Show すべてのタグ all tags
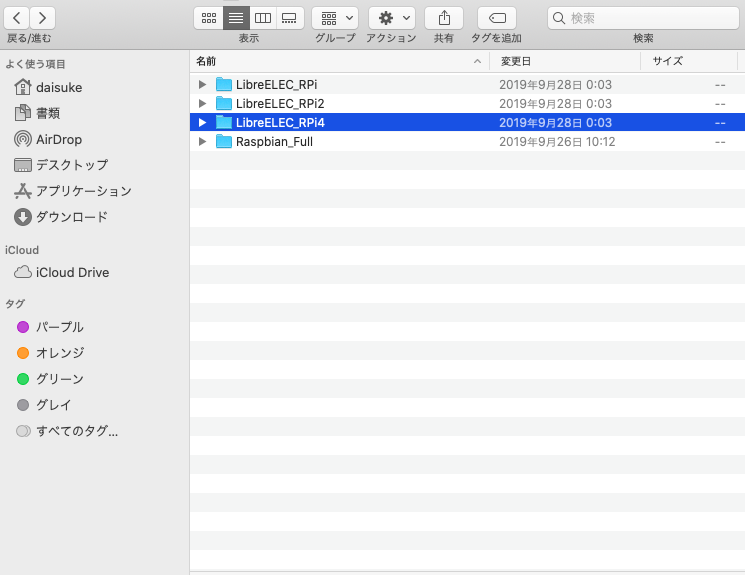The height and width of the screenshot is (575, 745). click(x=67, y=431)
